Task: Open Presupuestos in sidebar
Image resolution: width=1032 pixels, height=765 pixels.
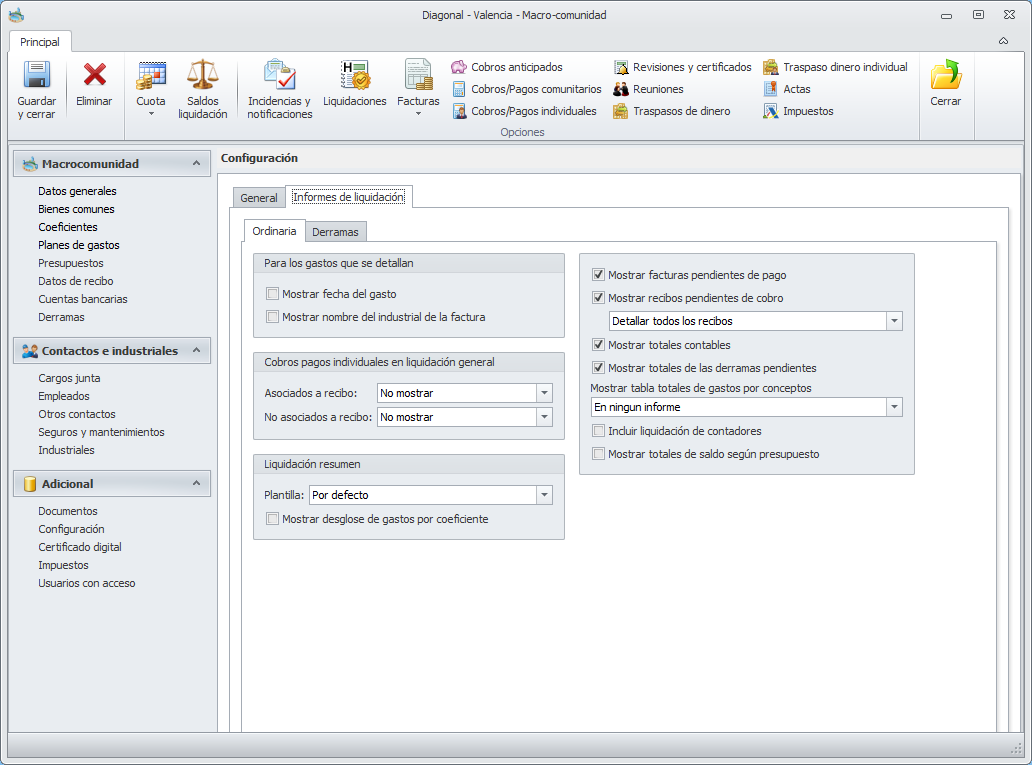Action: [x=71, y=263]
